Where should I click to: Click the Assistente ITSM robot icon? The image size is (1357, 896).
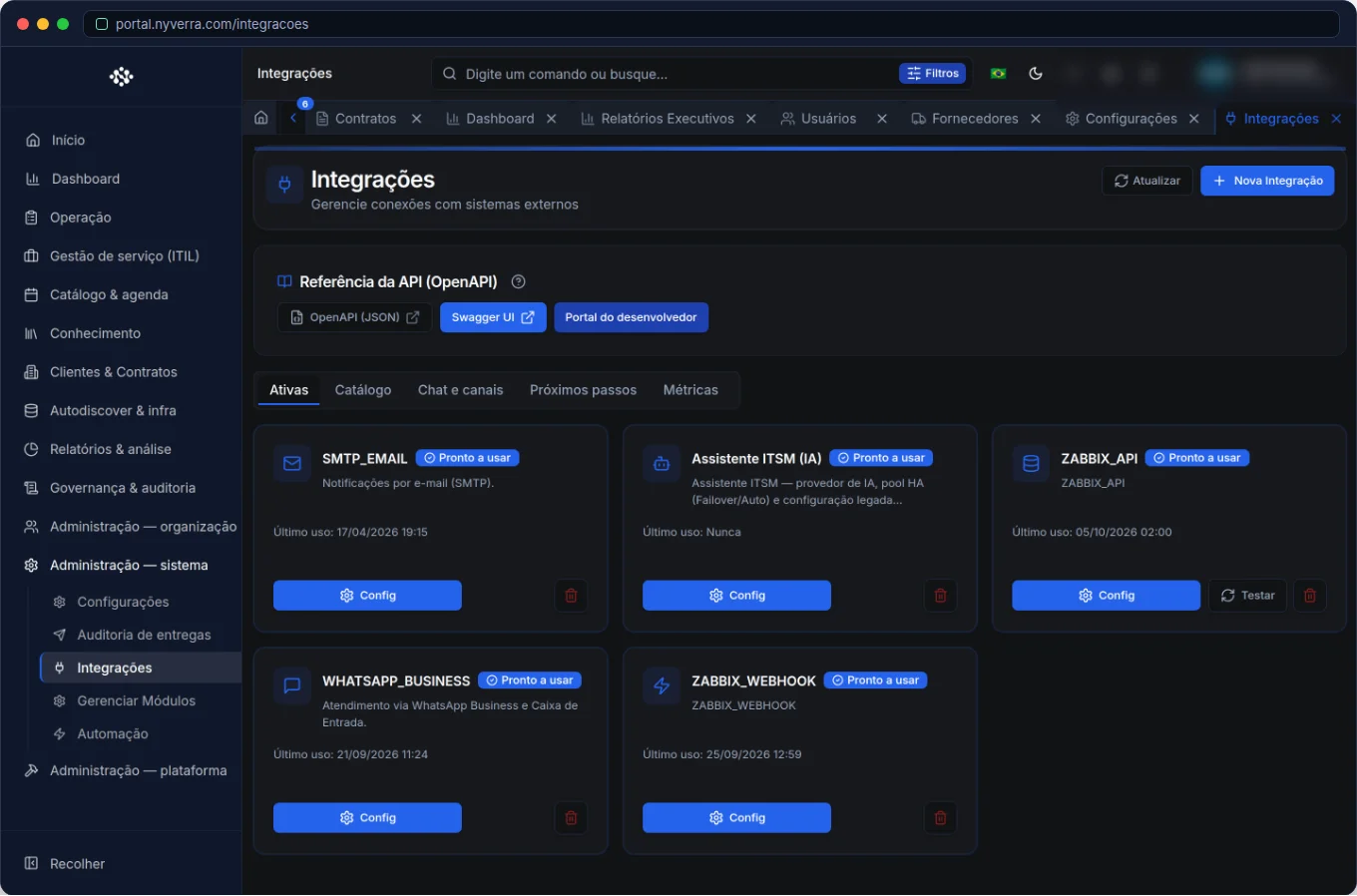(x=662, y=464)
